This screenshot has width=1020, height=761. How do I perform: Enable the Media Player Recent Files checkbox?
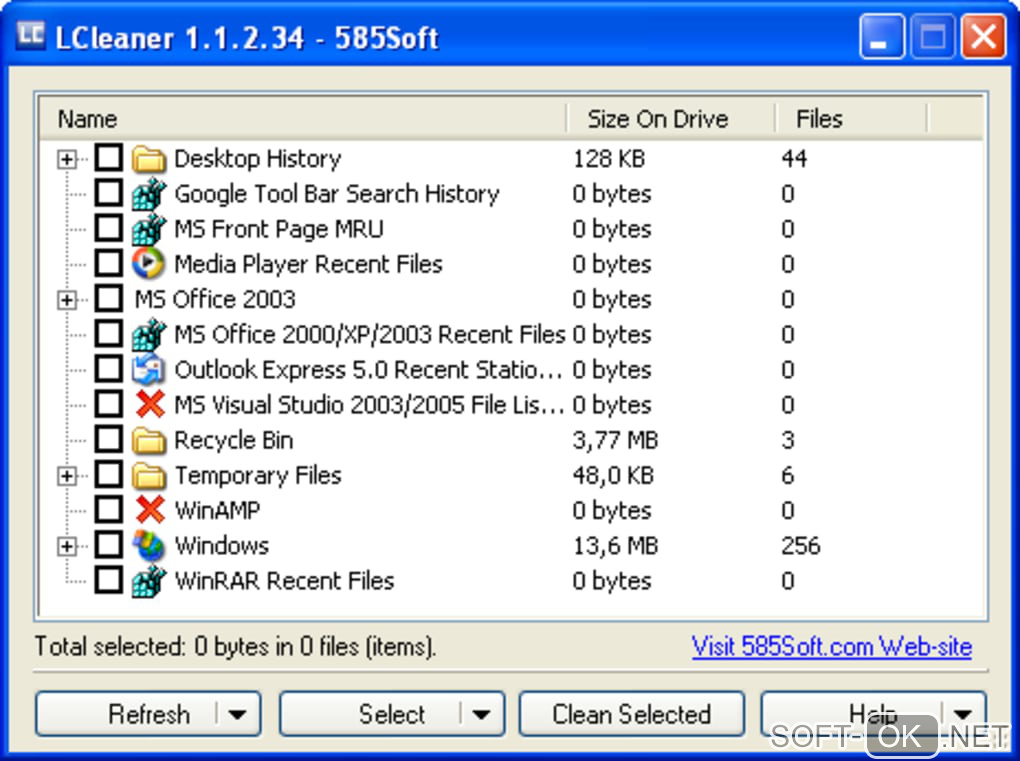pyautogui.click(x=108, y=263)
